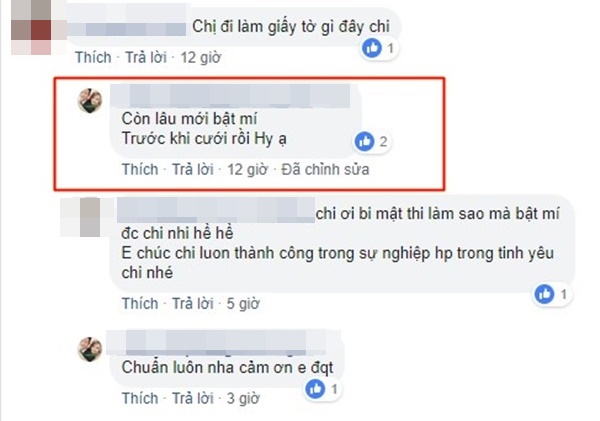Click the thumbs-up icon on the 'E chúc chi' comment
The image size is (600, 421).
(x=544, y=294)
